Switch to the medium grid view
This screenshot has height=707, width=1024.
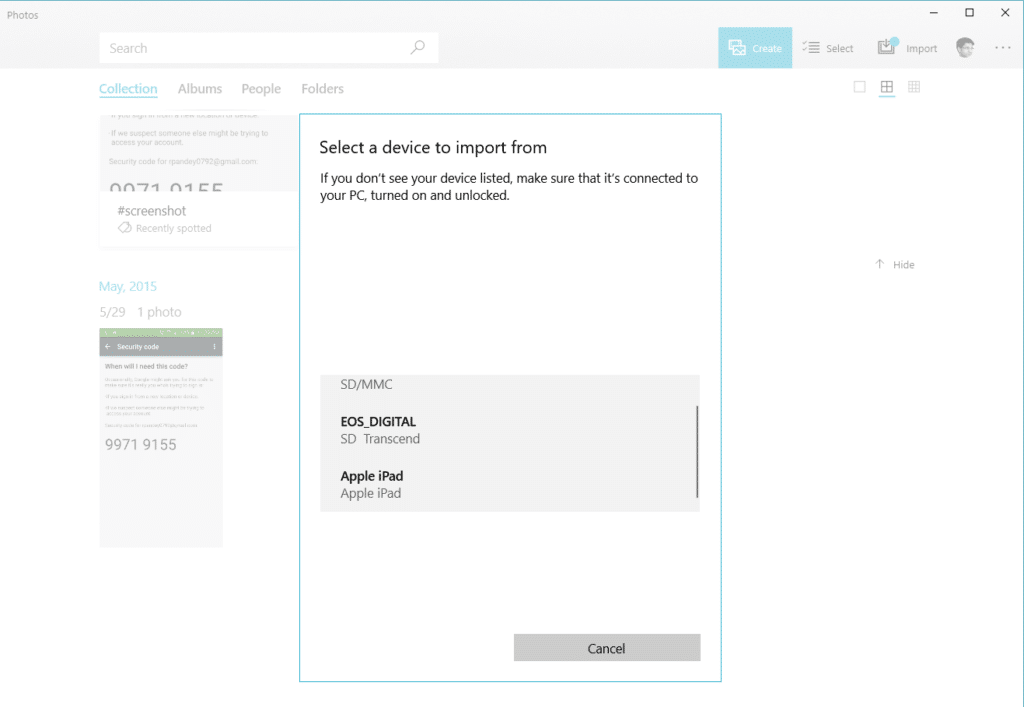click(x=886, y=87)
